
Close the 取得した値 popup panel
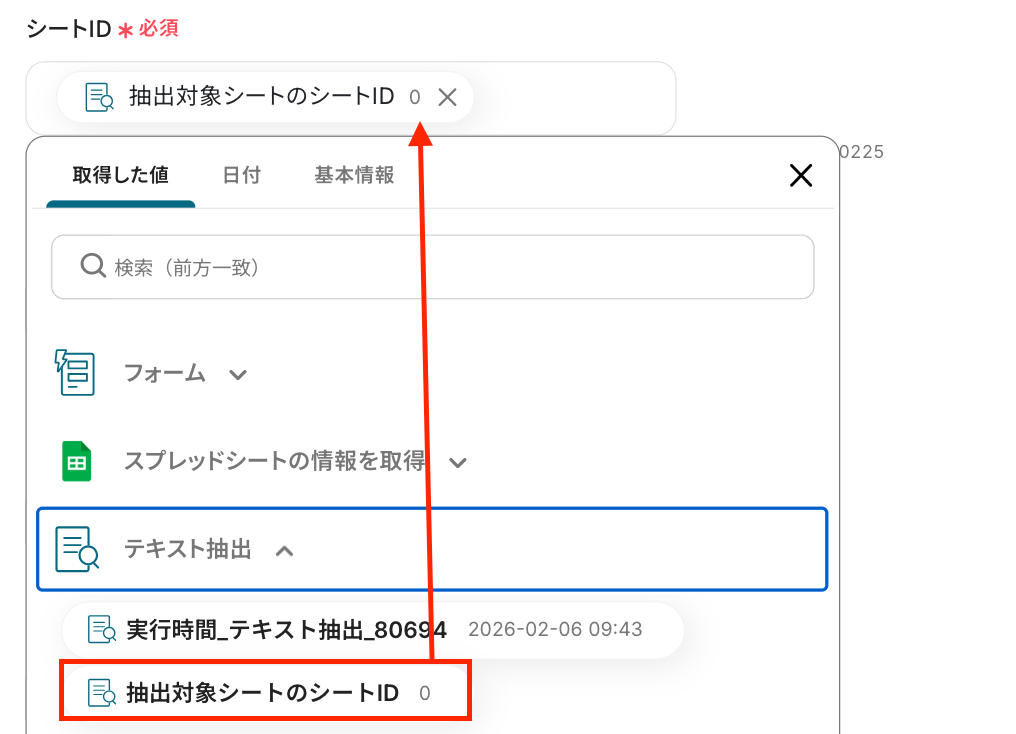tap(801, 175)
